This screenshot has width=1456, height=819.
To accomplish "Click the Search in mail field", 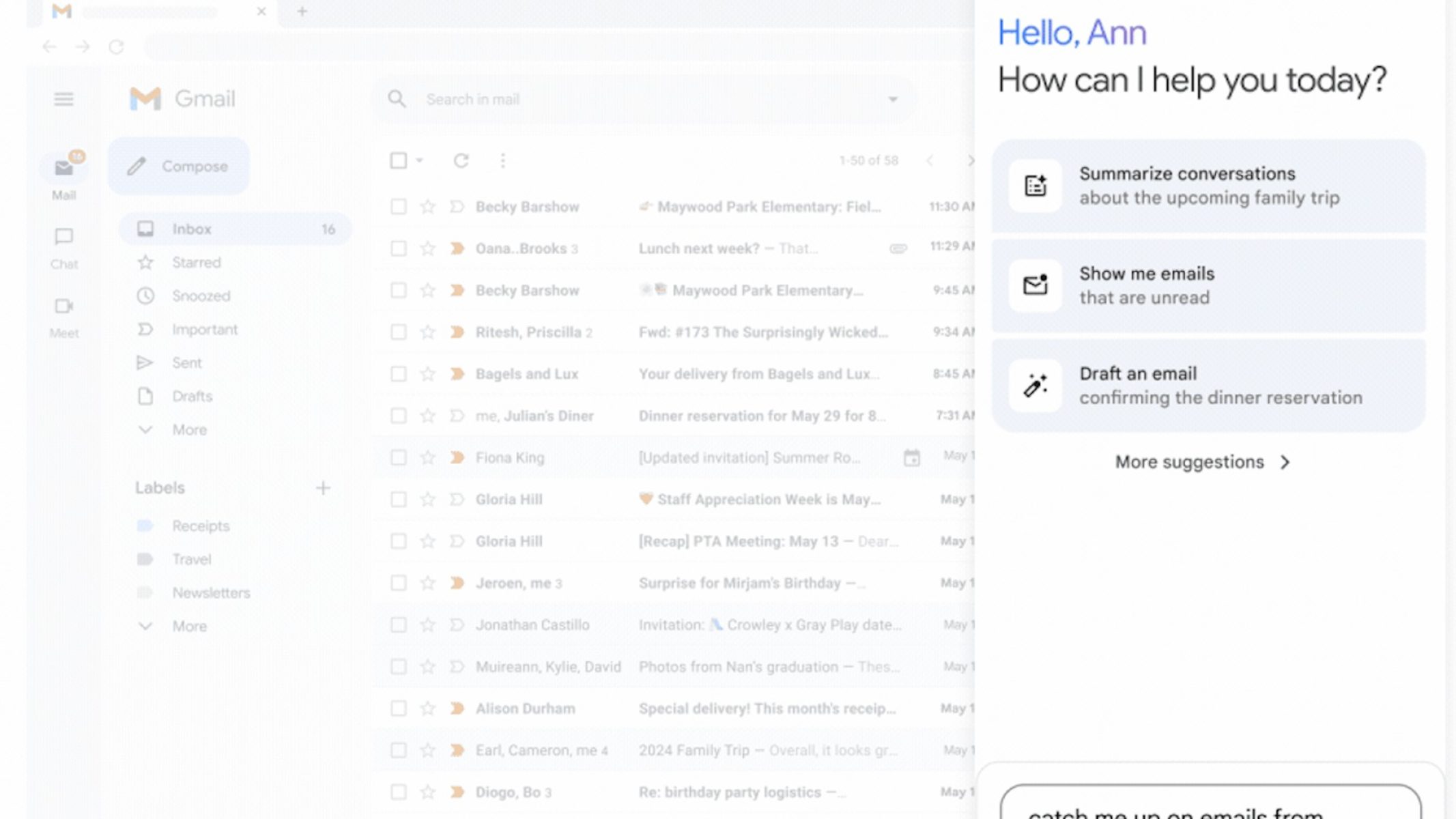I will coord(614,100).
